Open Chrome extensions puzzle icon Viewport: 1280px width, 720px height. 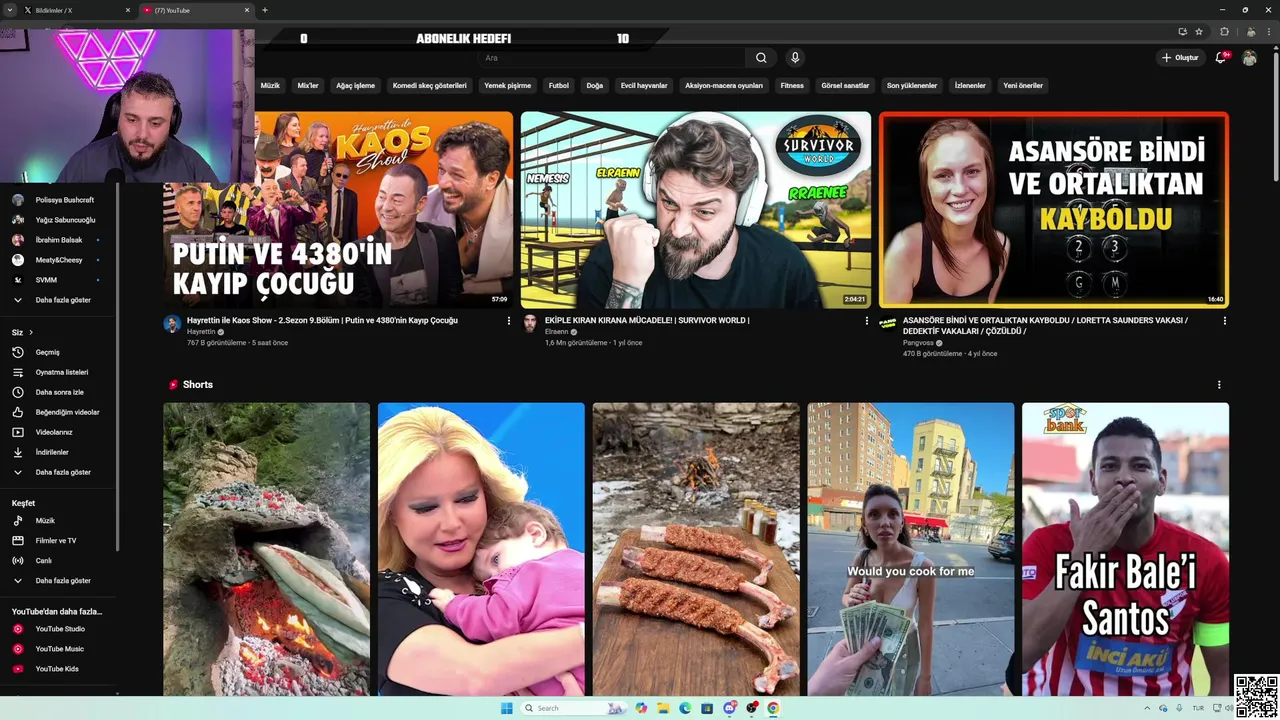click(1224, 32)
